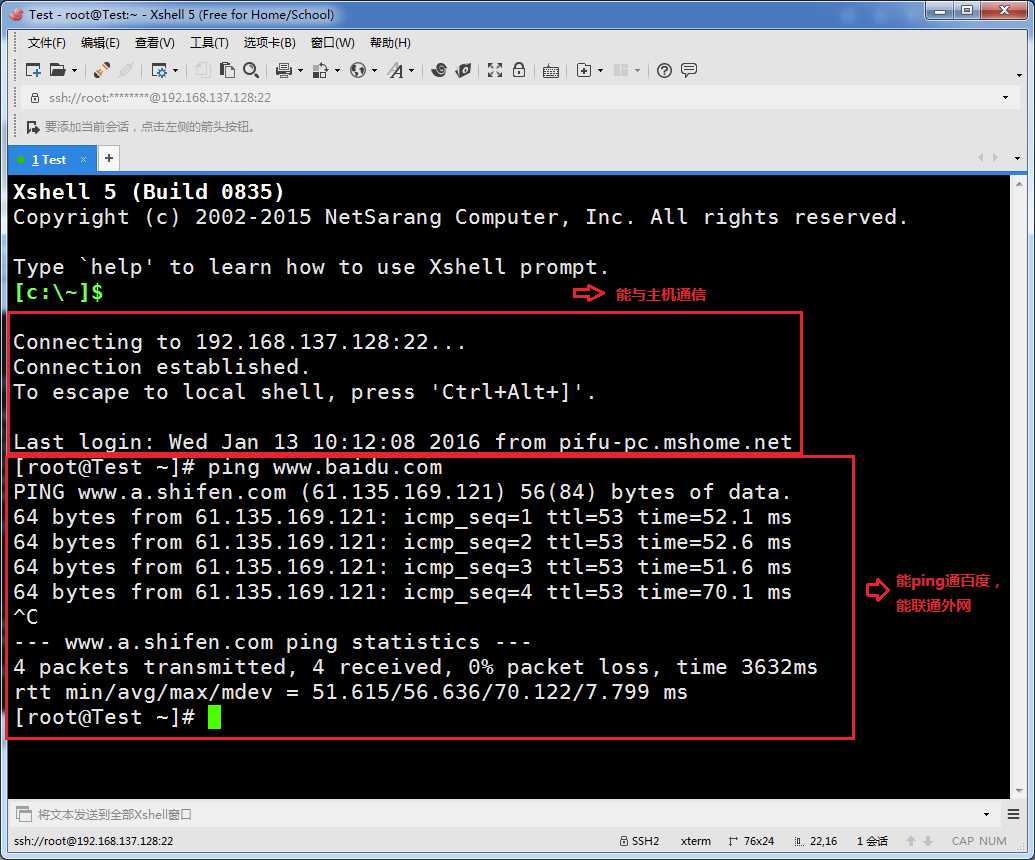1035x860 pixels.
Task: Click the Open session folder icon
Action: tap(58, 70)
